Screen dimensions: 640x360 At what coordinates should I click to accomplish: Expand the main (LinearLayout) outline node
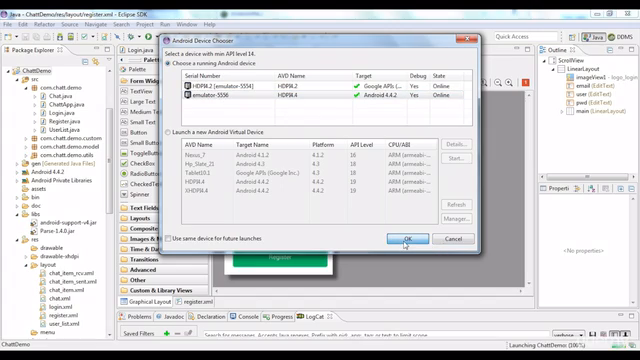click(x=562, y=111)
